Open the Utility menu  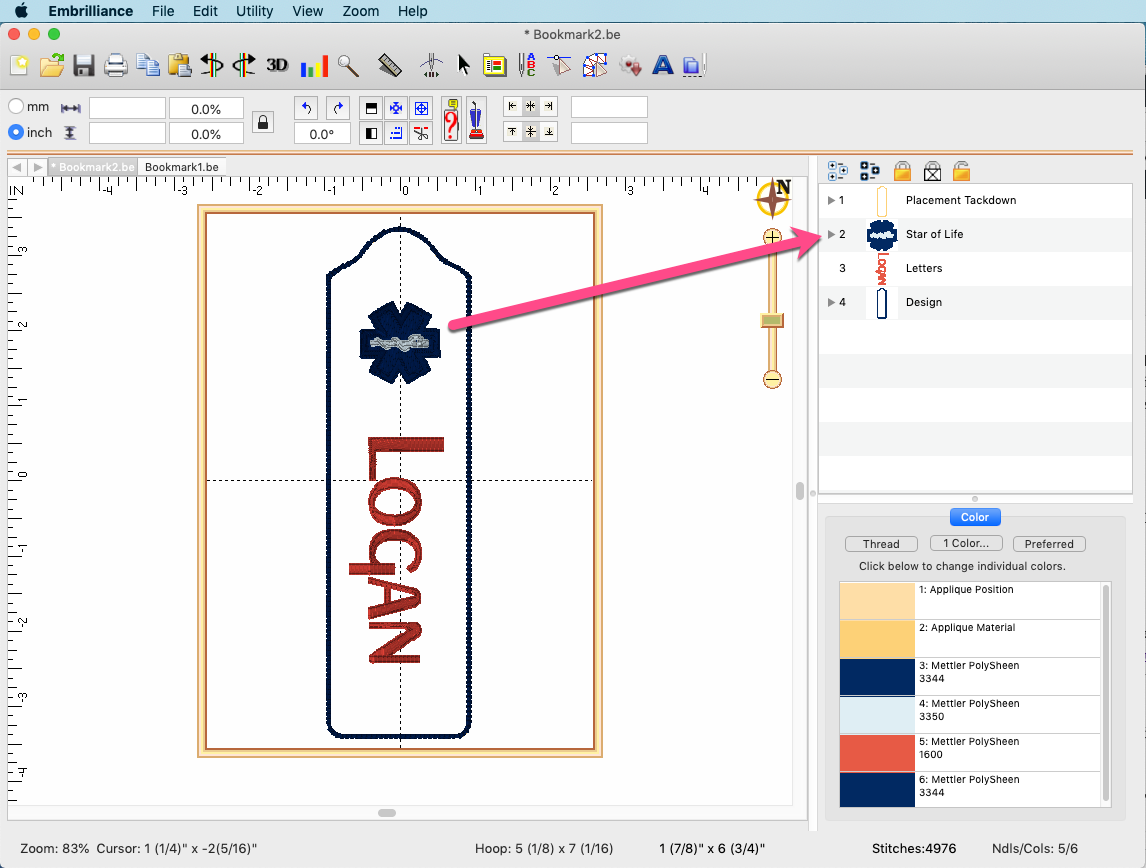254,11
